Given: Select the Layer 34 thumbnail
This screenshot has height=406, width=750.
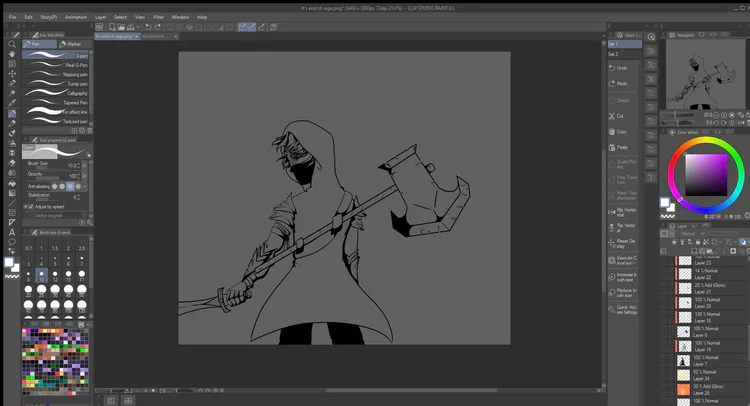Looking at the screenshot, I should tap(684, 375).
